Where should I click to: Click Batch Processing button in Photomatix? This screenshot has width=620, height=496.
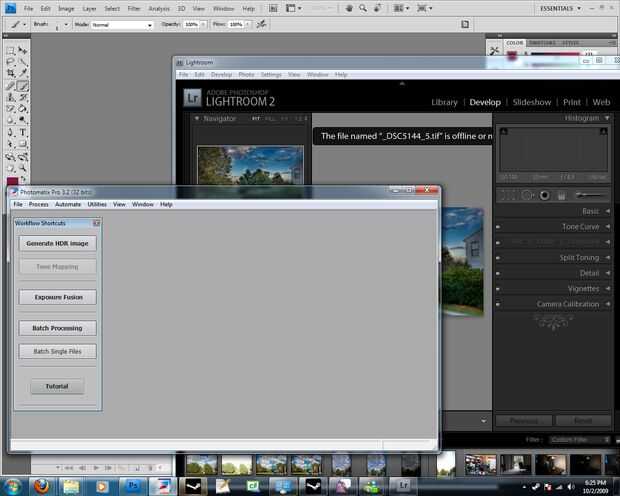[x=57, y=328]
